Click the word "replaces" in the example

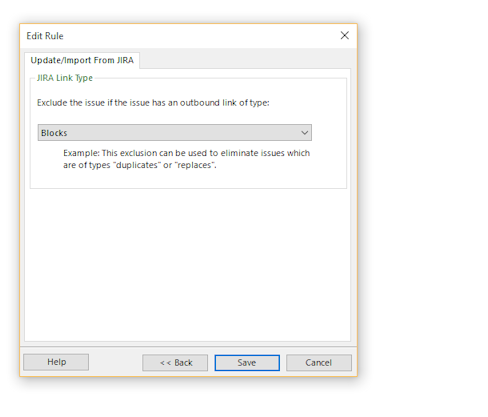pos(194,165)
